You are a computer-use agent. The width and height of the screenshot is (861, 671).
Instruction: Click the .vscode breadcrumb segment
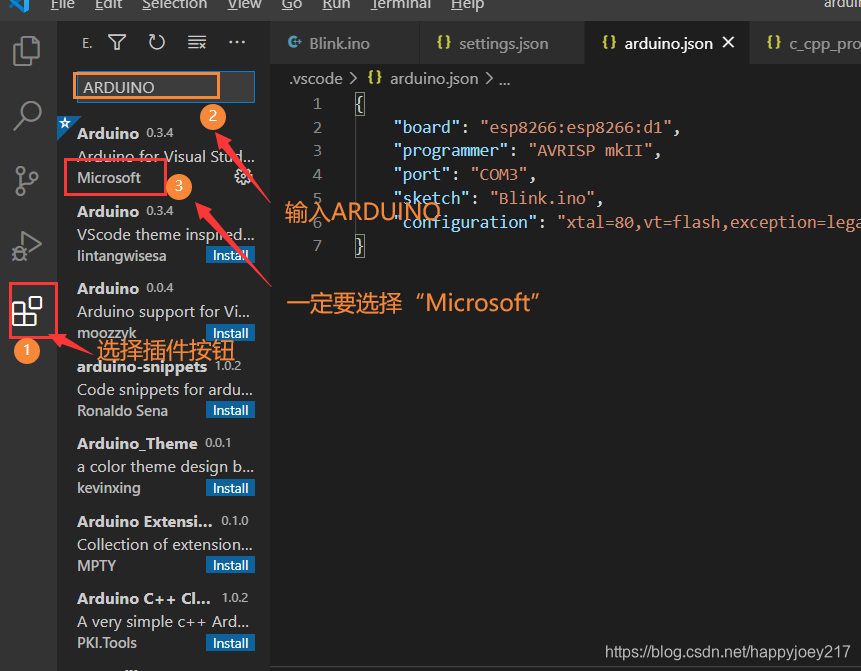316,79
